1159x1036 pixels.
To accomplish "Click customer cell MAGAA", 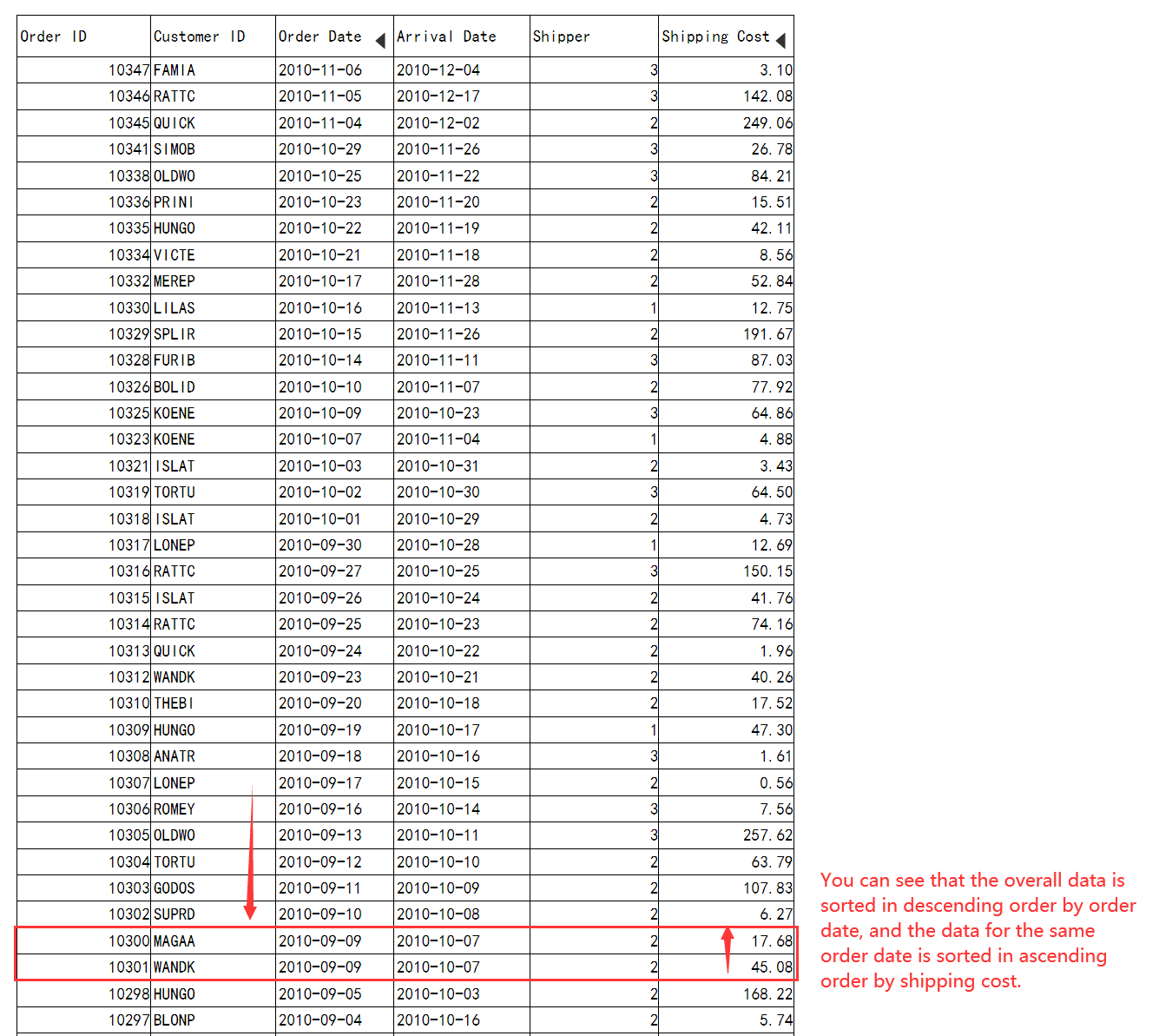I will click(214, 941).
